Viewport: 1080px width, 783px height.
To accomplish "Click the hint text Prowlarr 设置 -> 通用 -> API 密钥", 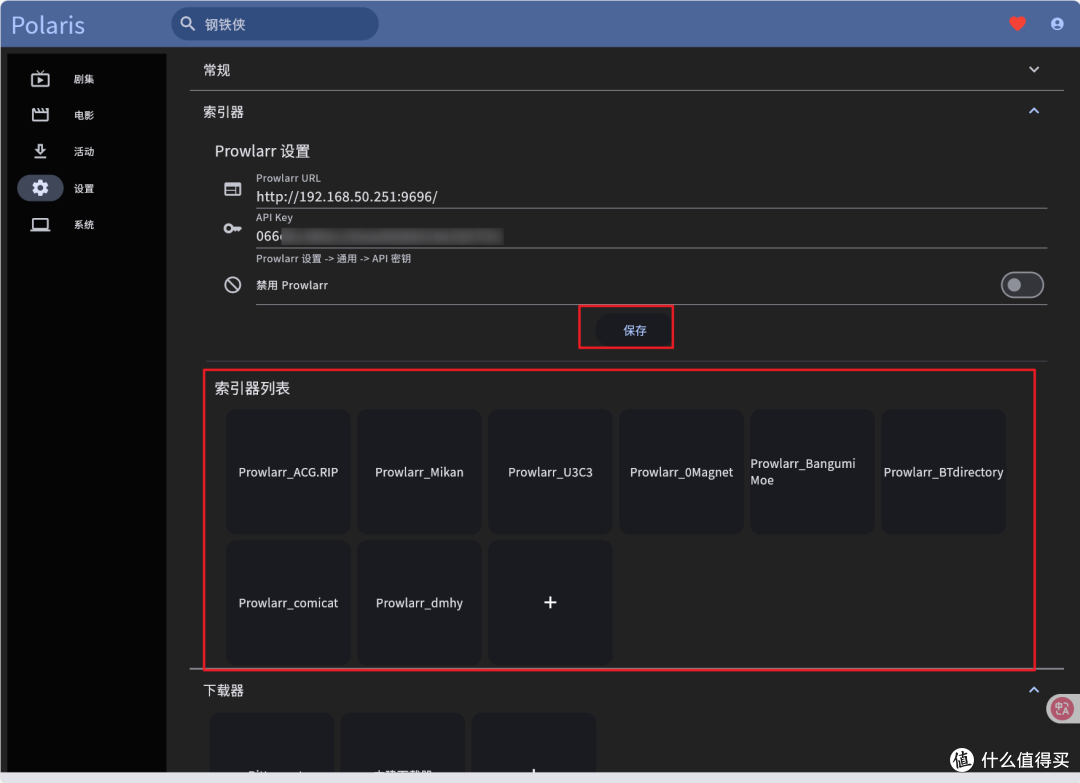I will pos(333,258).
